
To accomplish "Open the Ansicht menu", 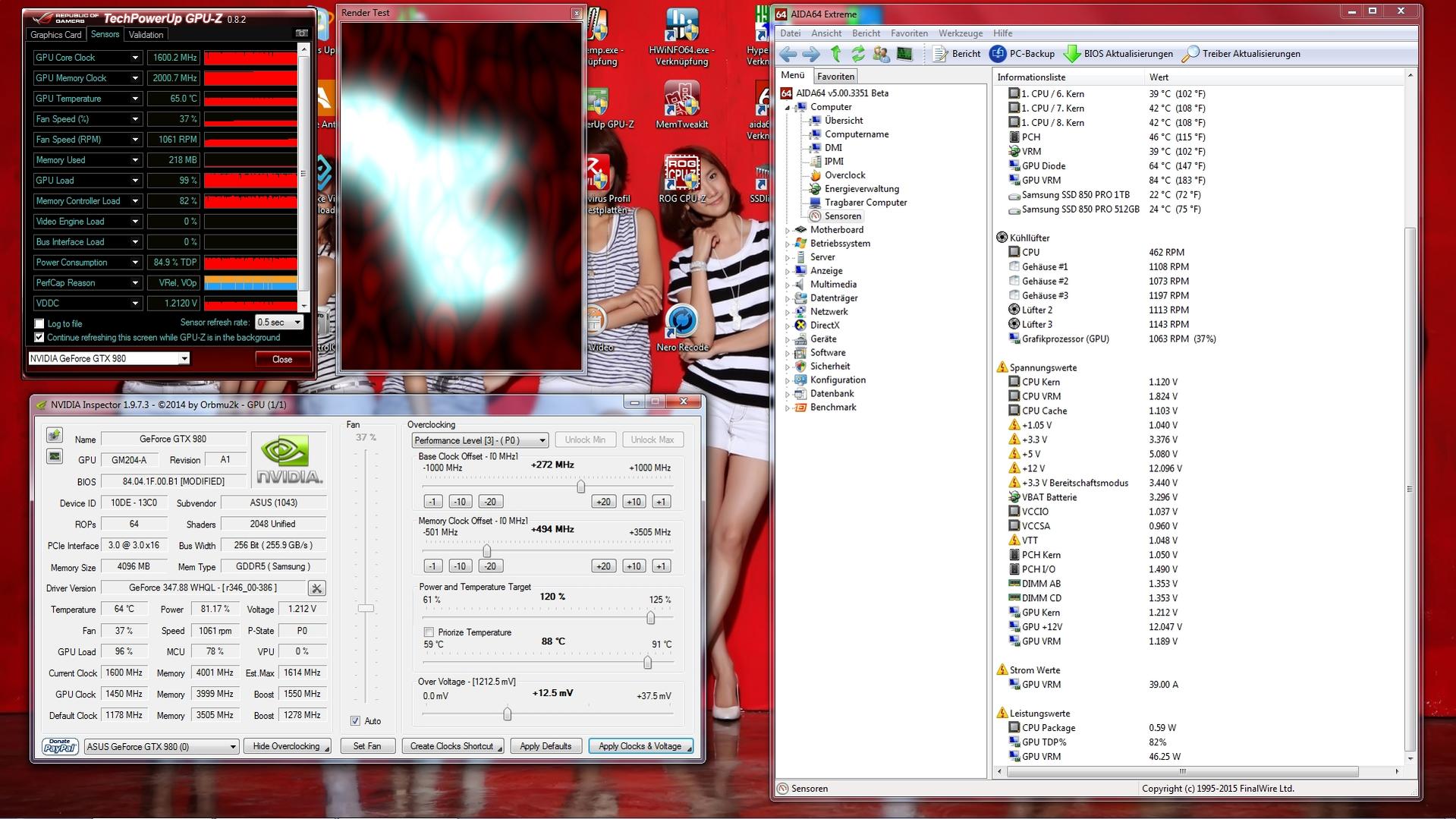I will point(826,33).
